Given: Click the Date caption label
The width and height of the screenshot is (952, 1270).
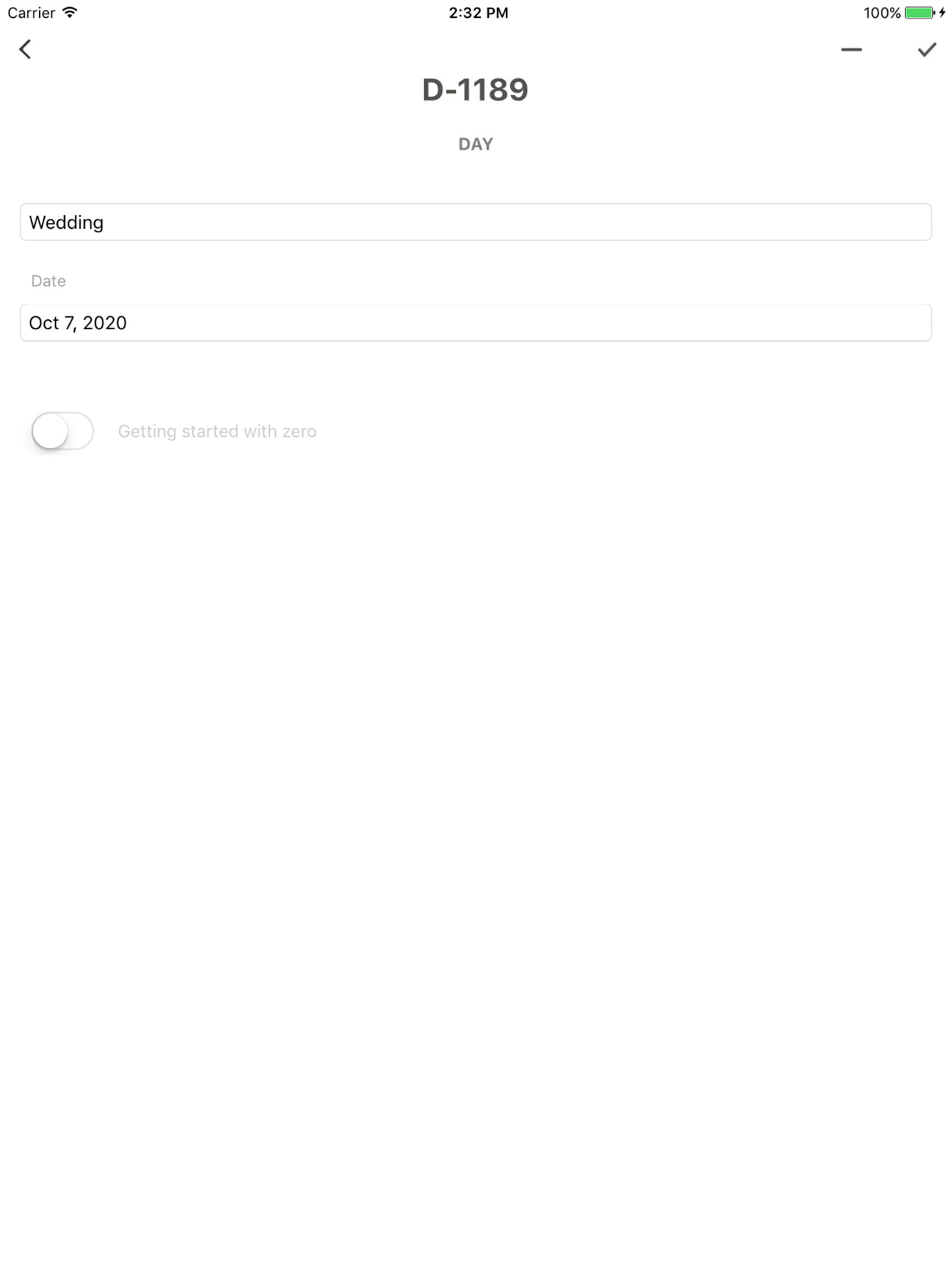Looking at the screenshot, I should (48, 281).
